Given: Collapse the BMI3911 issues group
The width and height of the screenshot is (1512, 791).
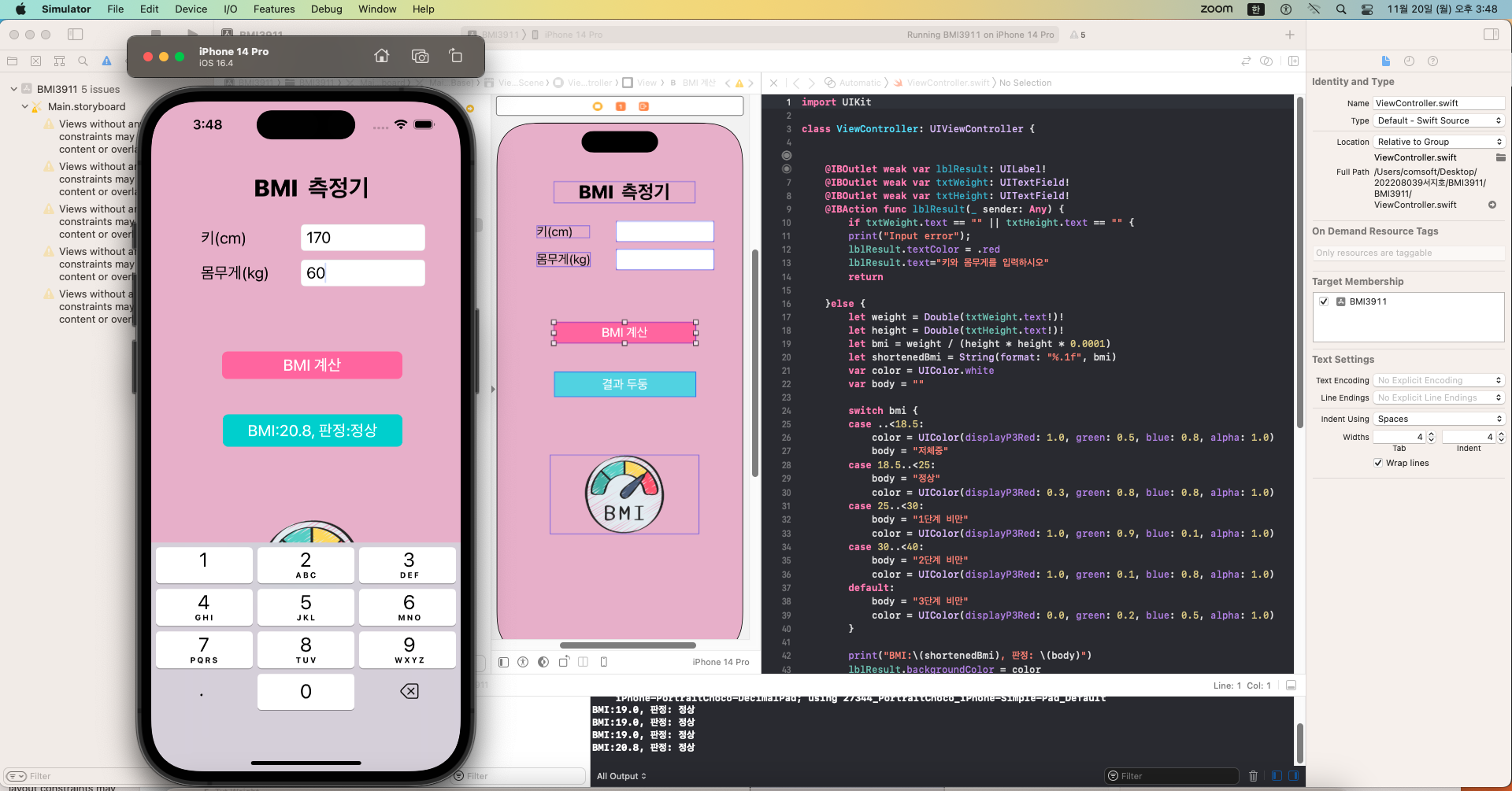Looking at the screenshot, I should [x=13, y=89].
